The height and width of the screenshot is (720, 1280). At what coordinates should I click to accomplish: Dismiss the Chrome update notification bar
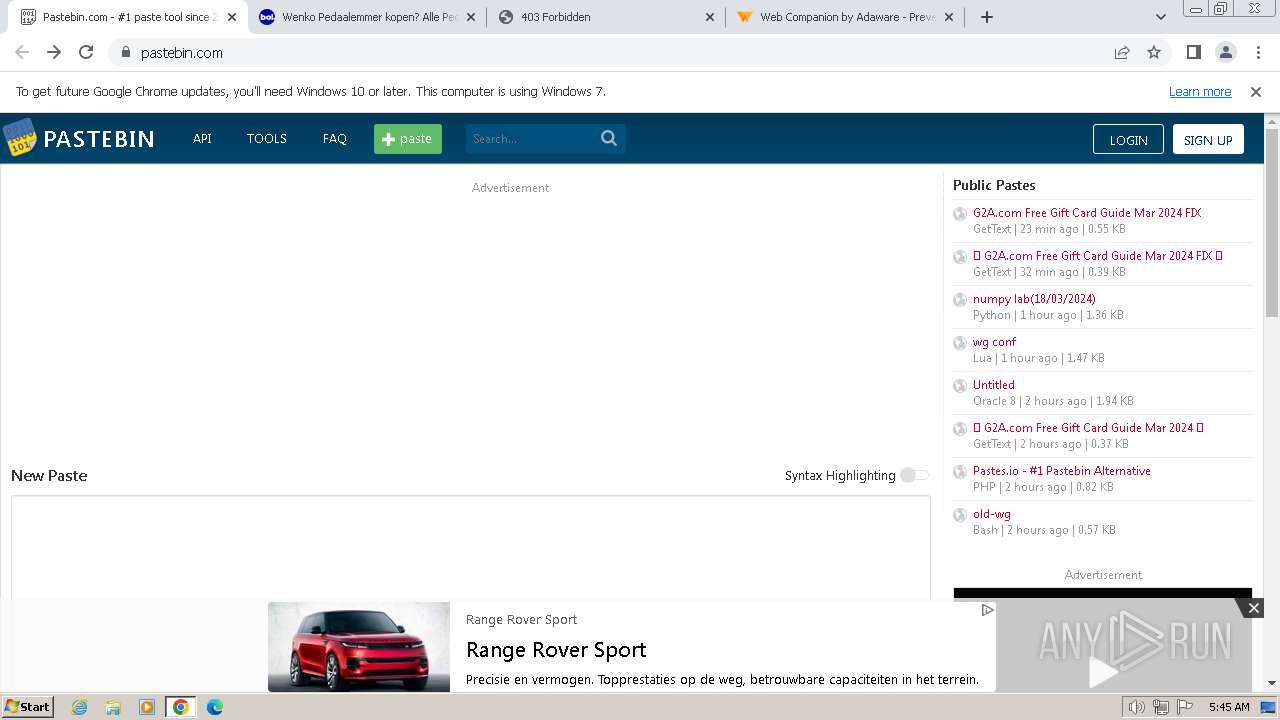1256,92
